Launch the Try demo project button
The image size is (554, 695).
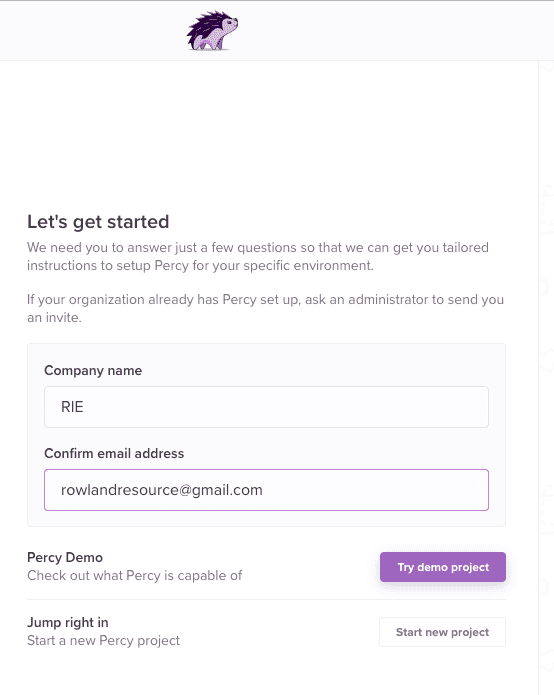[x=443, y=567]
